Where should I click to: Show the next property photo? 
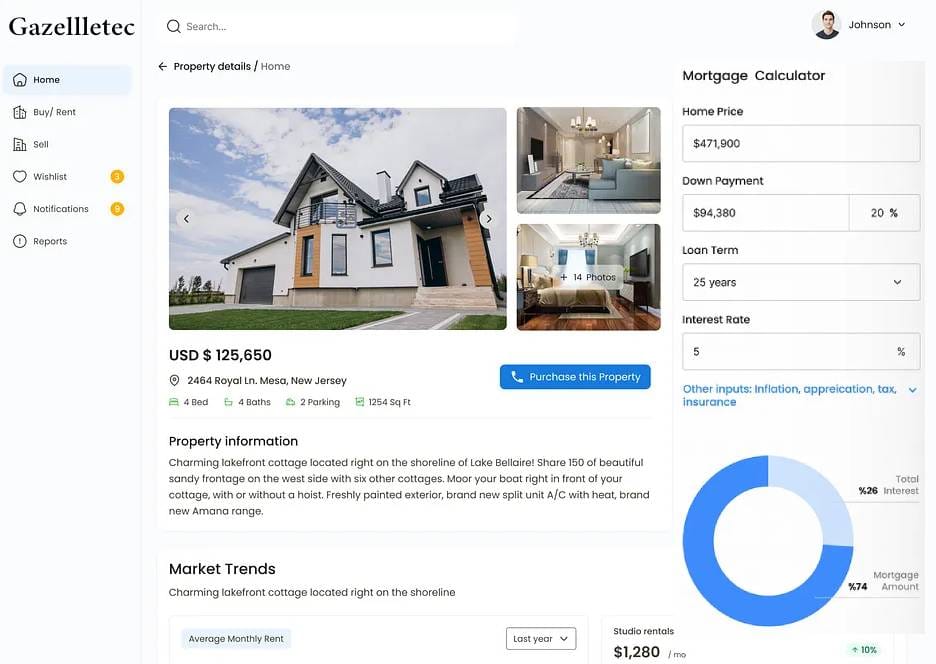pos(488,219)
